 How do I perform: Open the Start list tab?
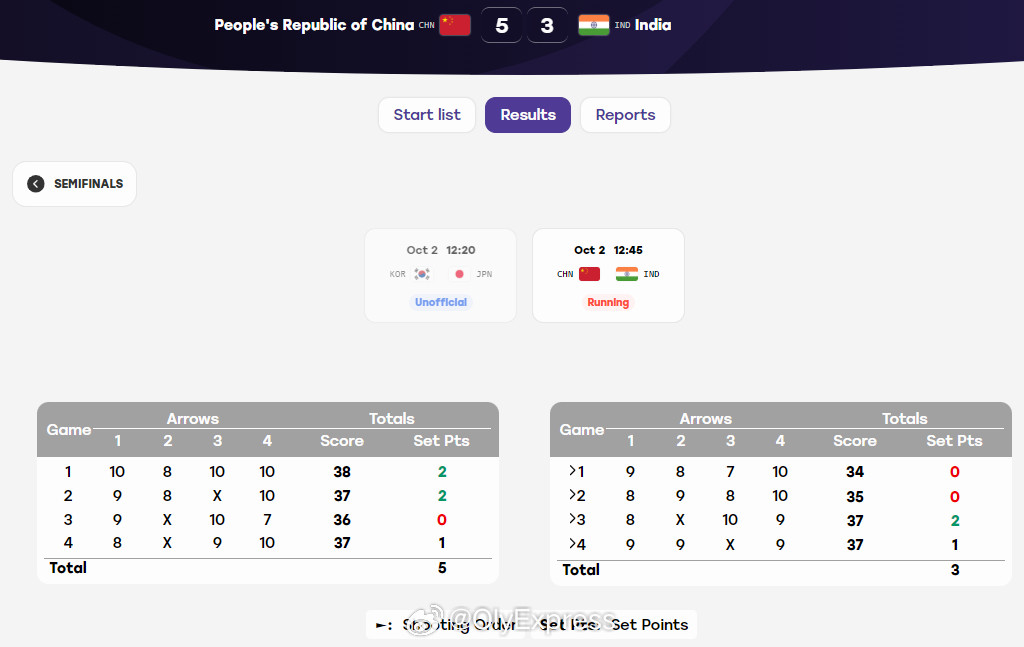pyautogui.click(x=427, y=115)
